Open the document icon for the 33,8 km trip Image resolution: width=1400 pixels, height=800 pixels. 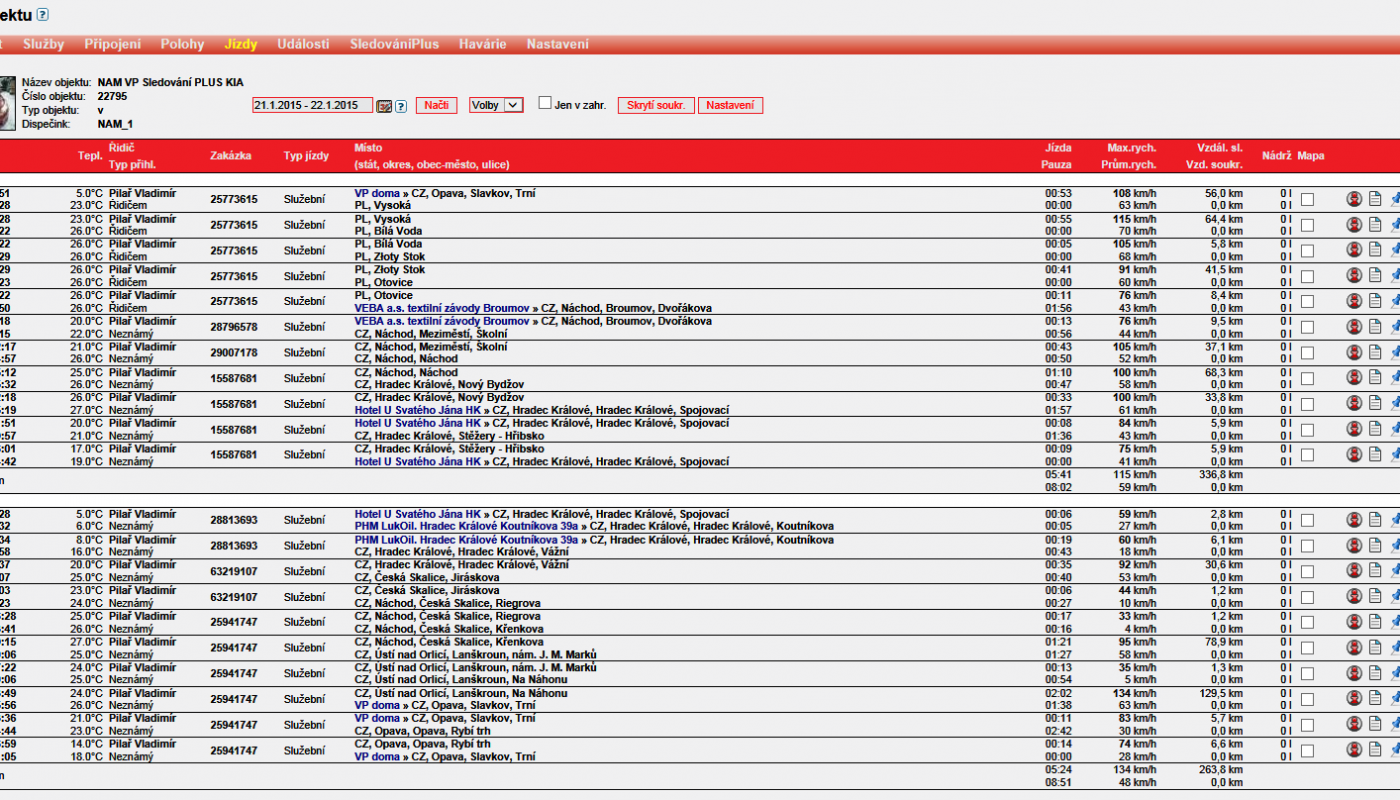(x=1375, y=403)
